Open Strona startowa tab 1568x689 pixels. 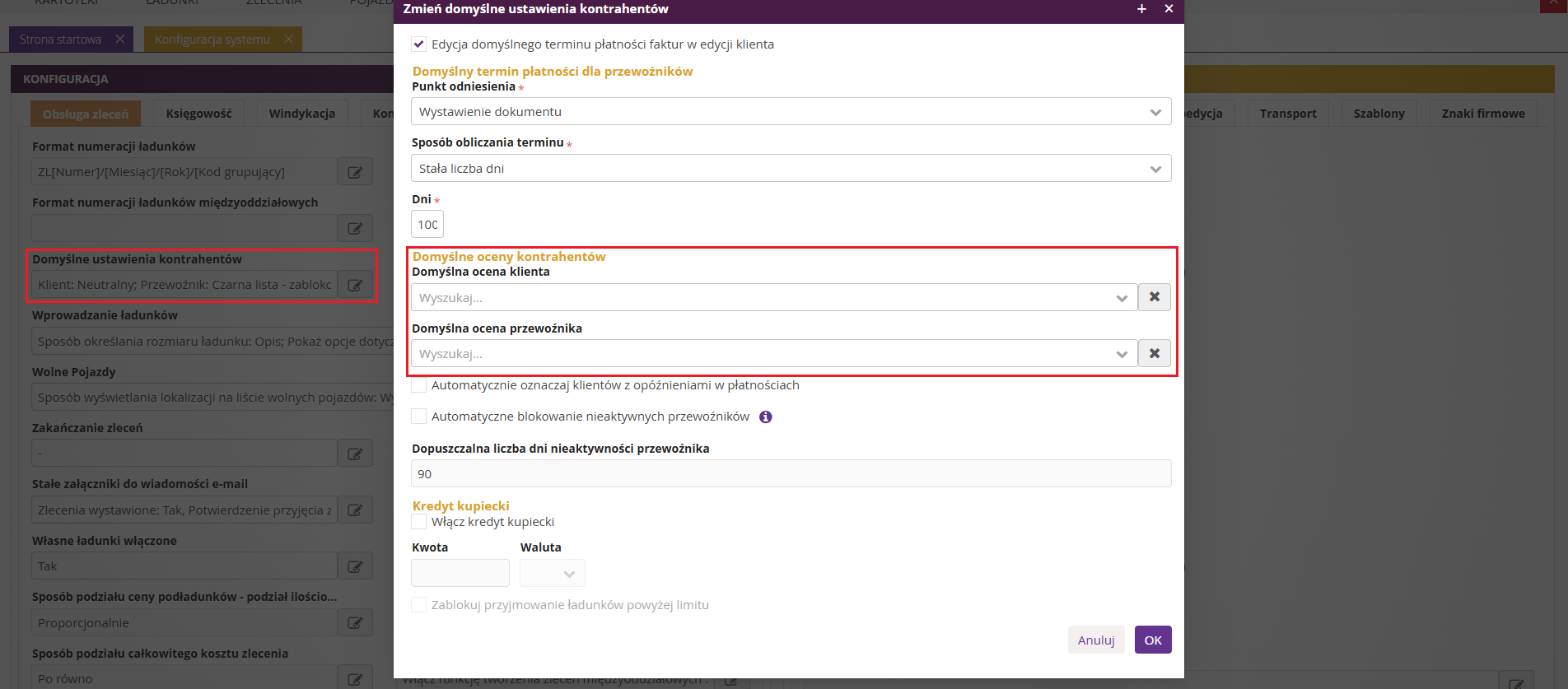(x=61, y=39)
